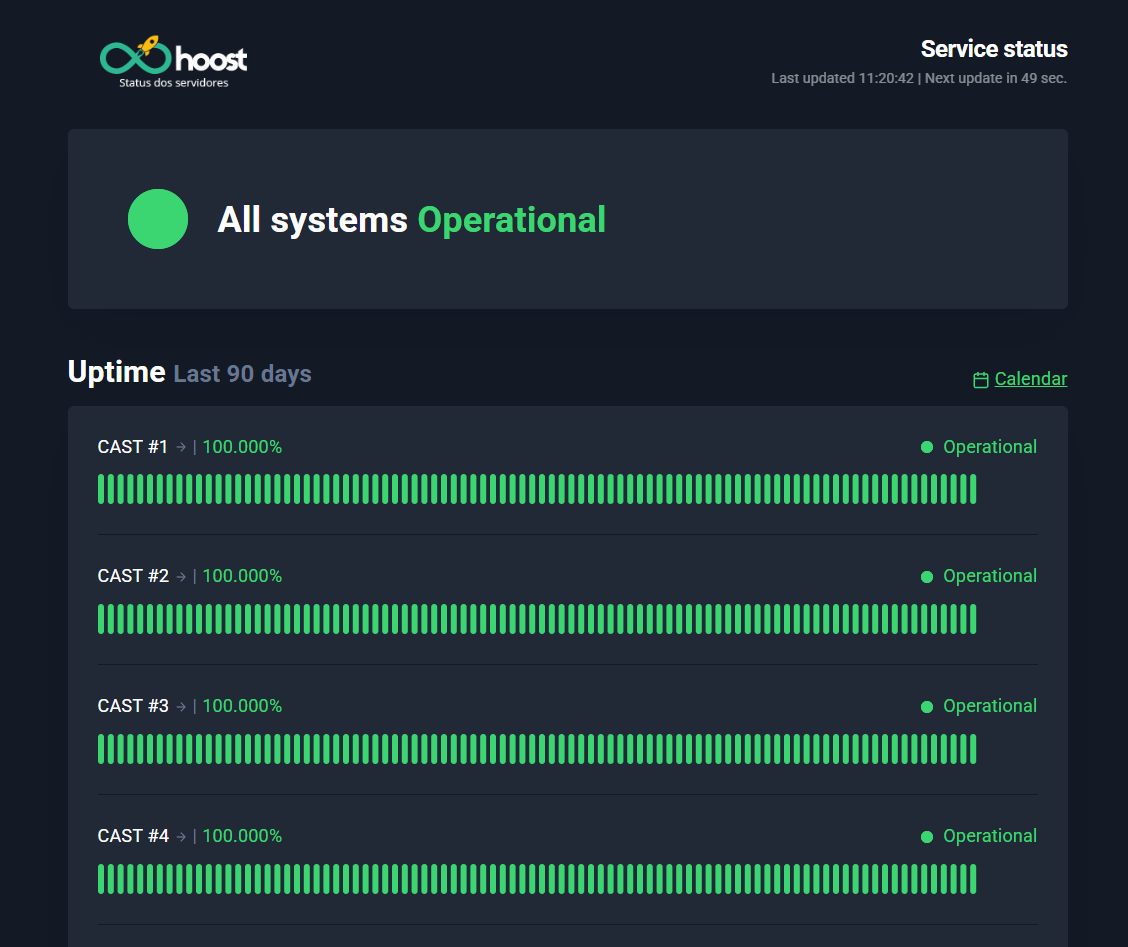Click the Service status heading

point(993,49)
